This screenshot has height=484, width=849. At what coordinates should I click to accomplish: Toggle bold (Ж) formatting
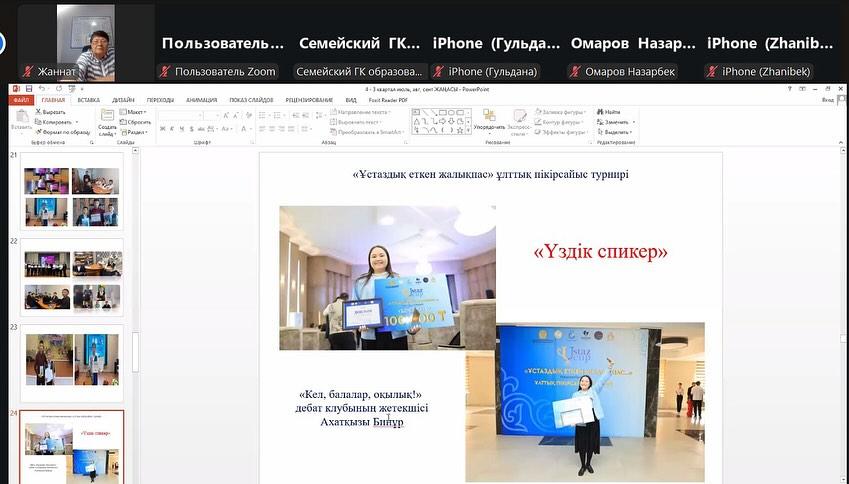pyautogui.click(x=162, y=129)
